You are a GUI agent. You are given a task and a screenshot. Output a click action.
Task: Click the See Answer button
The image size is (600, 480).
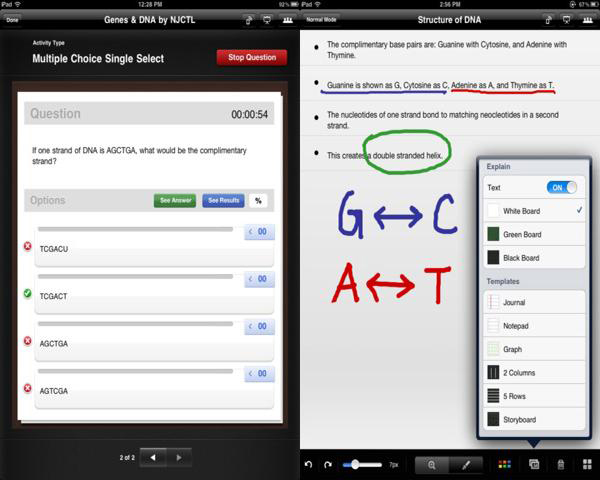click(175, 200)
